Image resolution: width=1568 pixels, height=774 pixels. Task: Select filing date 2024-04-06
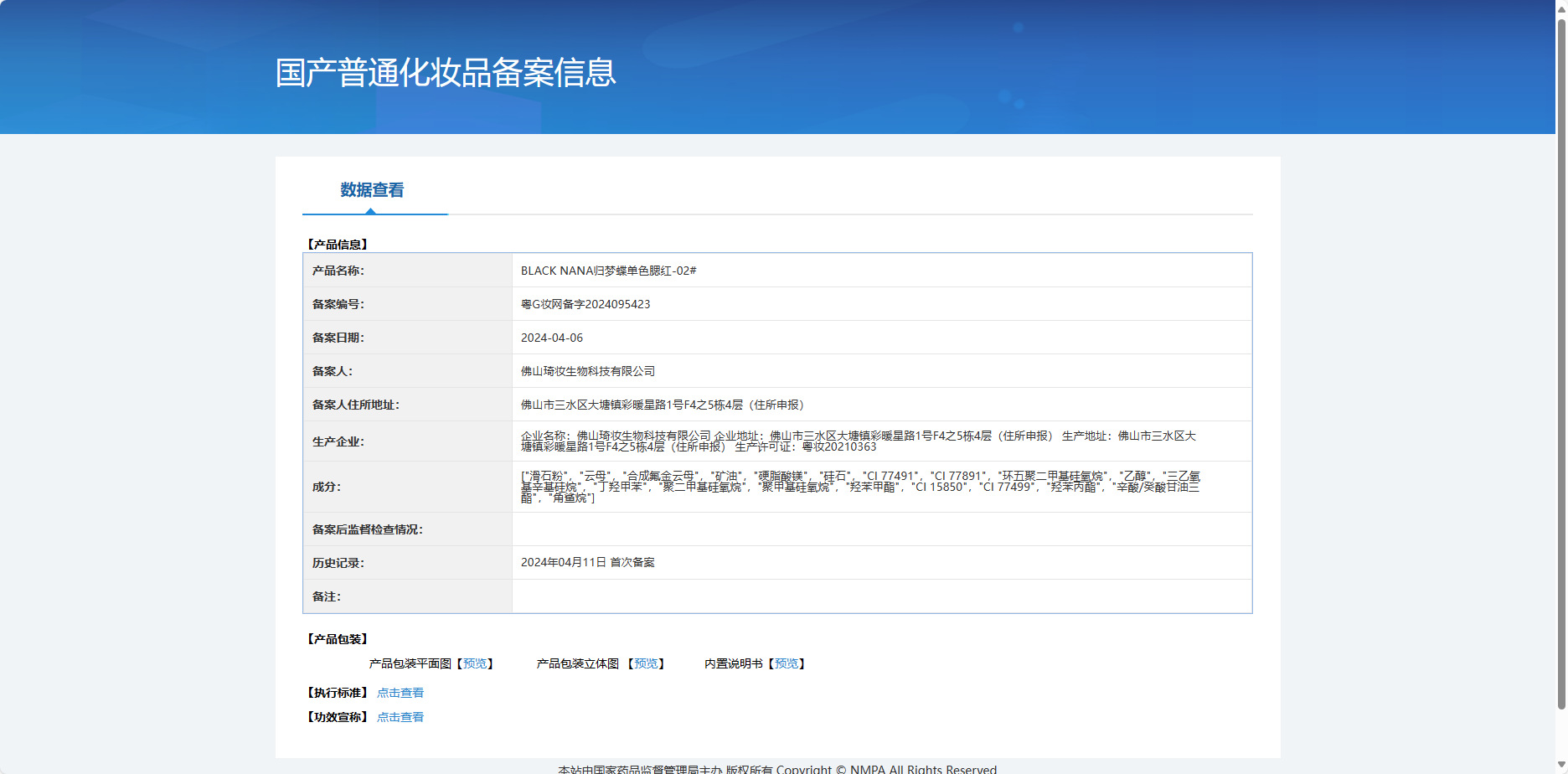552,338
